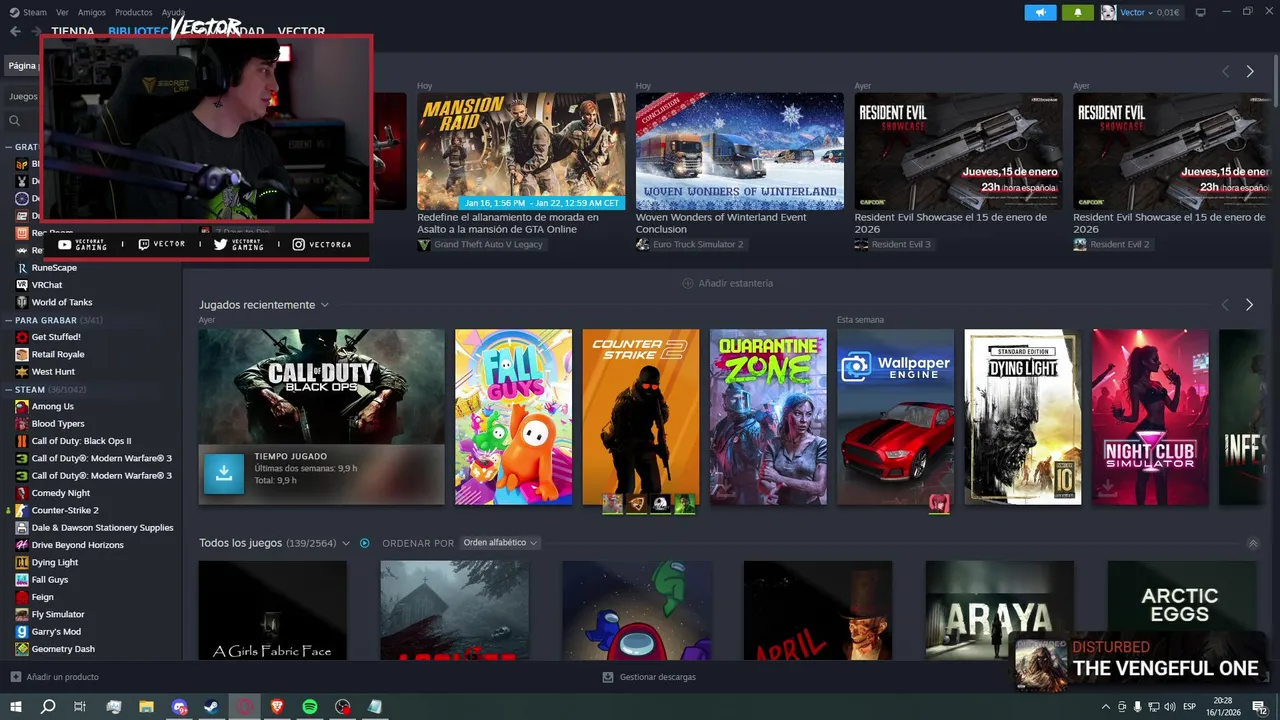1280x720 pixels.
Task: Click the play icon next to Todos los juegos
Action: 365,543
